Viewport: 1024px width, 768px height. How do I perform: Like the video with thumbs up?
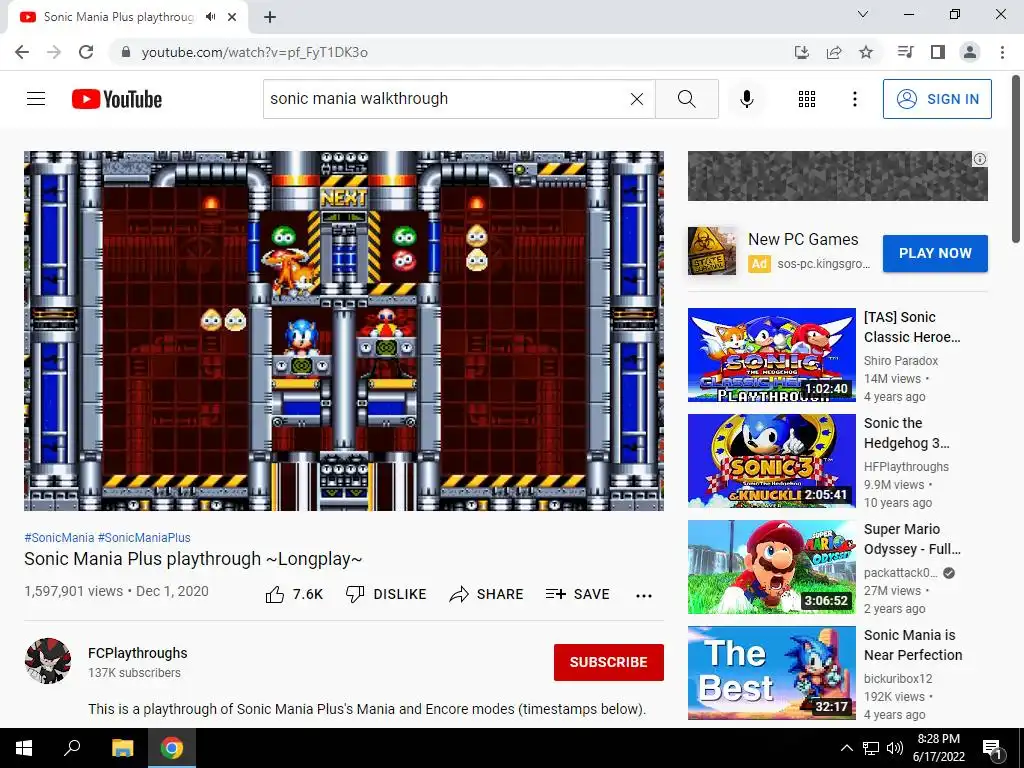click(x=294, y=594)
